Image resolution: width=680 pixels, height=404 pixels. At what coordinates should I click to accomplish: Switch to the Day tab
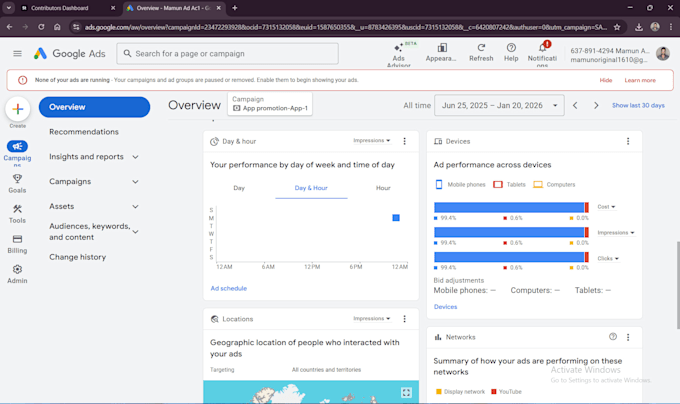tap(239, 188)
